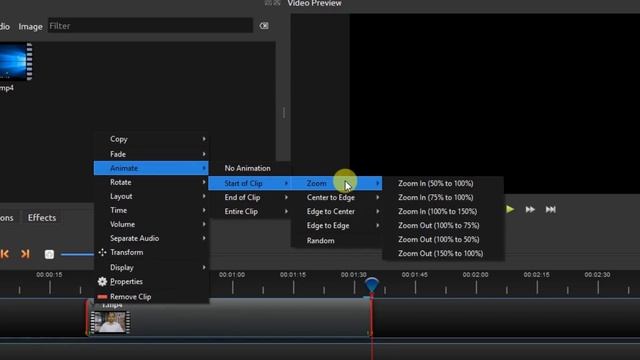Click into the Filter input field
Viewport: 640px width, 360px height.
(x=150, y=26)
